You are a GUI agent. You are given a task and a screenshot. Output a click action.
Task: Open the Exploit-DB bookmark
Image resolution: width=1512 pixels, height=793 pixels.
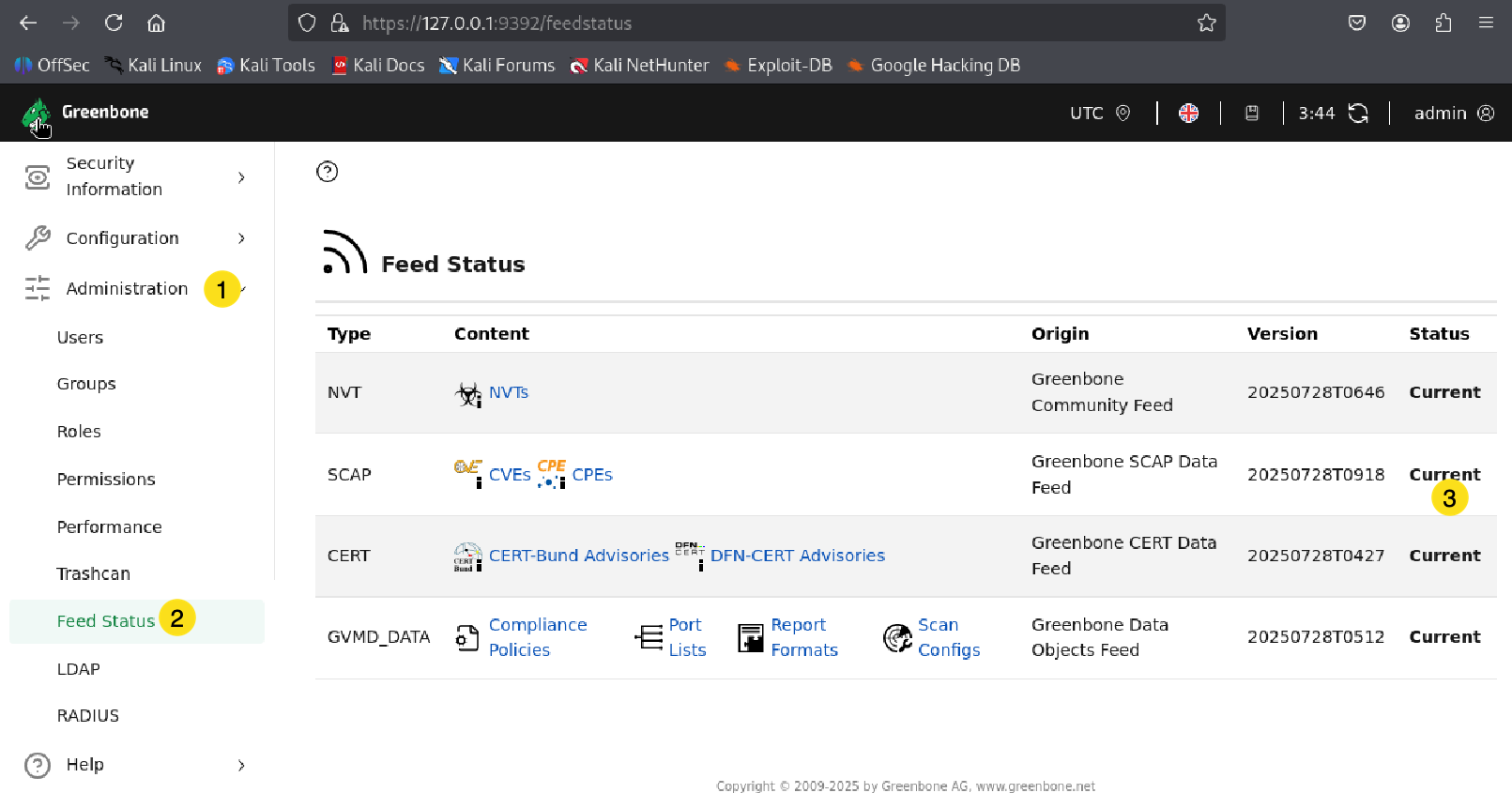[x=778, y=66]
